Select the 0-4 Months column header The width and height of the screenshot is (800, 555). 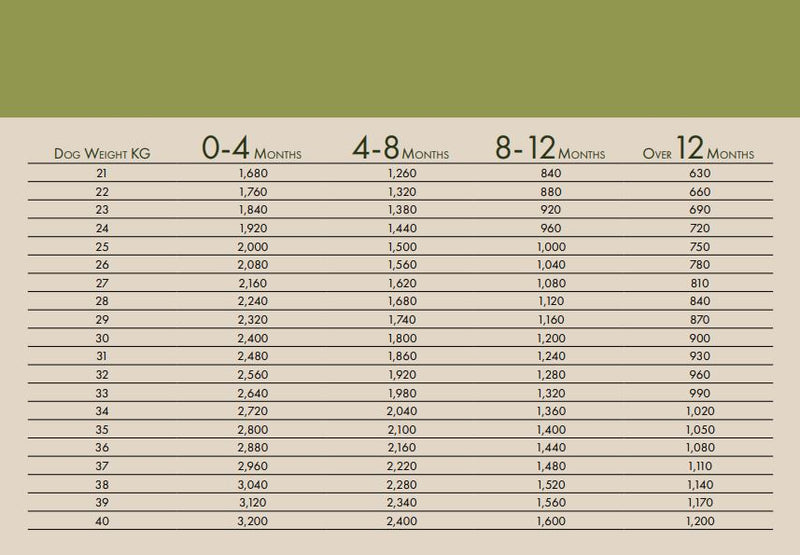coord(252,150)
